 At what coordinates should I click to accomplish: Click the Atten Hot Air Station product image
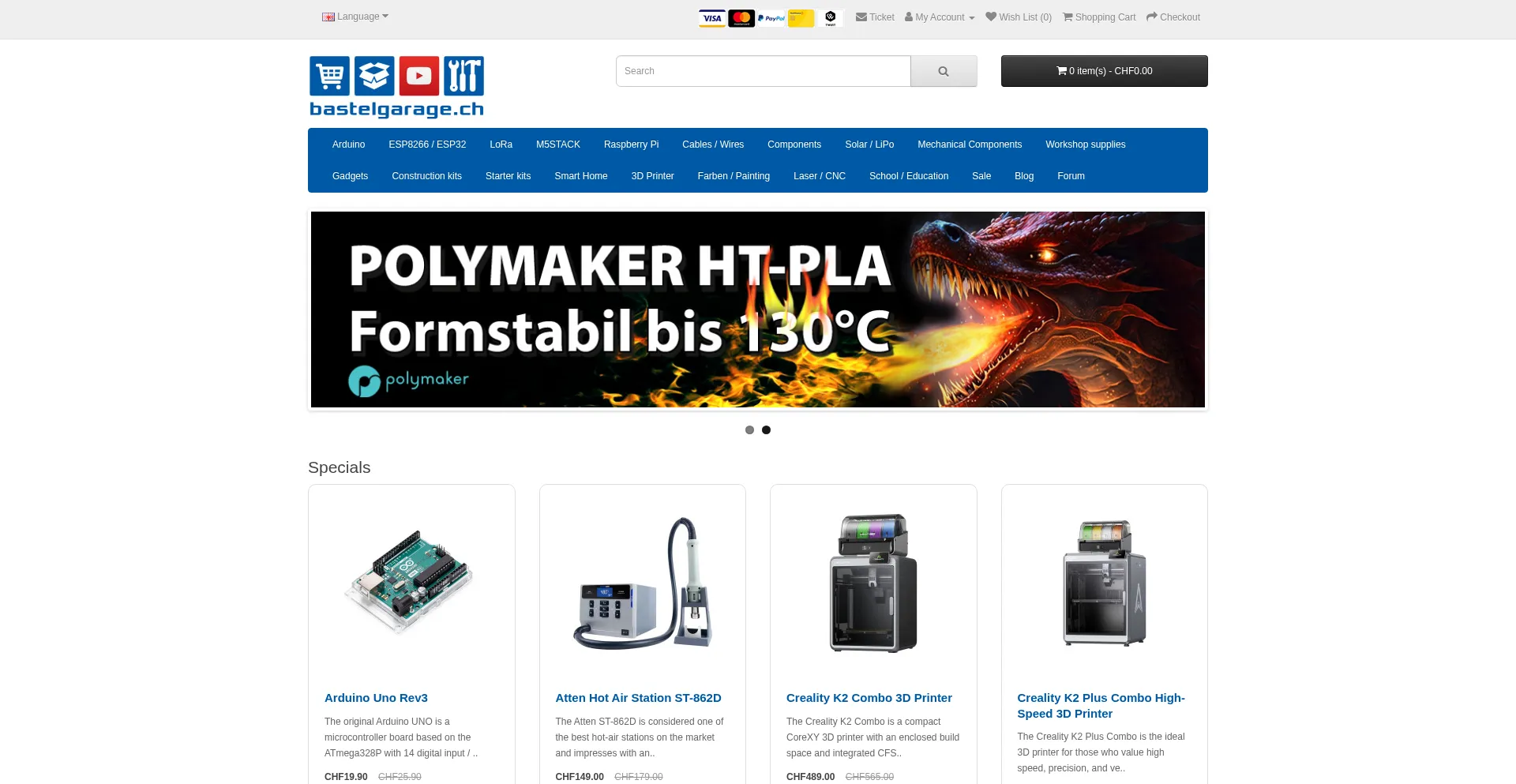pos(643,583)
